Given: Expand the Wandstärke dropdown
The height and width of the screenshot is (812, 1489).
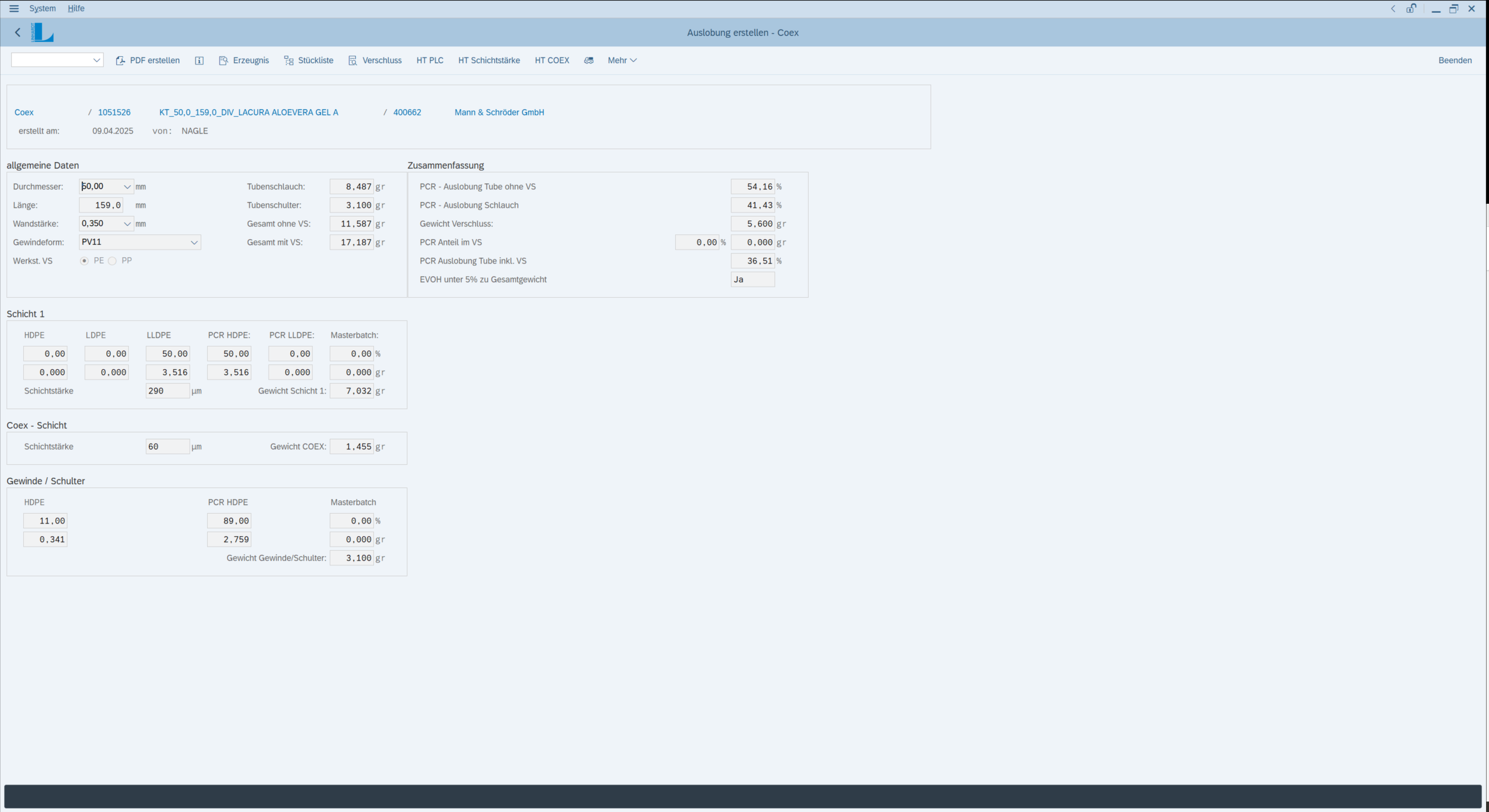Looking at the screenshot, I should [127, 224].
